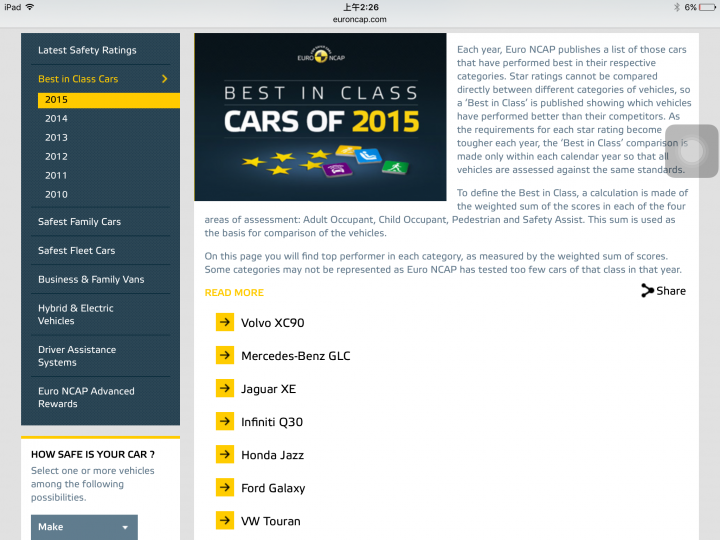Screen dimensions: 720x540
Task: Open the Mercedes-Benz GLC link
Action: tap(296, 356)
